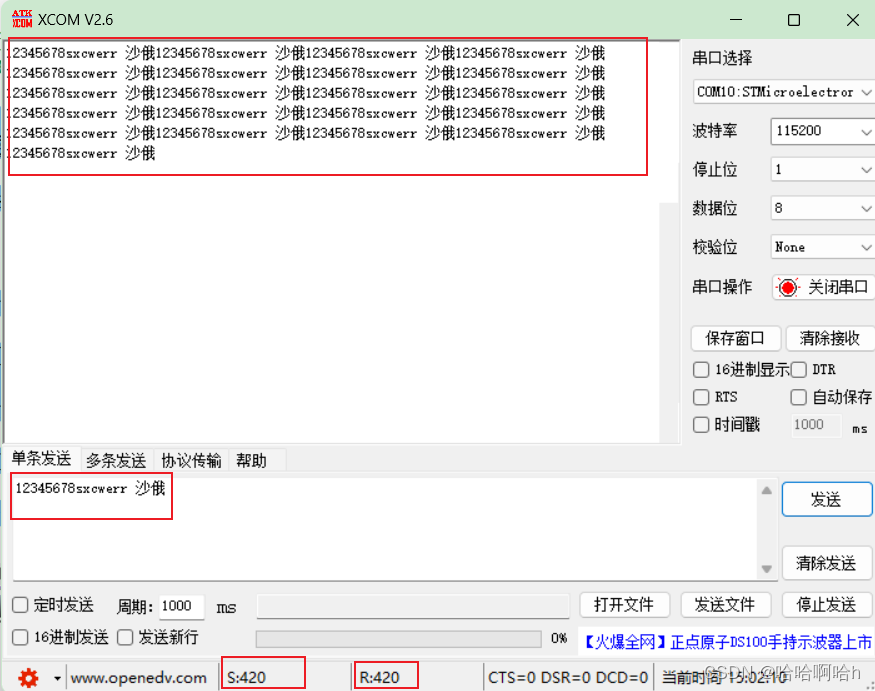This screenshot has width=875, height=691.
Task: Switch to the 多条发送 tab
Action: click(115, 460)
